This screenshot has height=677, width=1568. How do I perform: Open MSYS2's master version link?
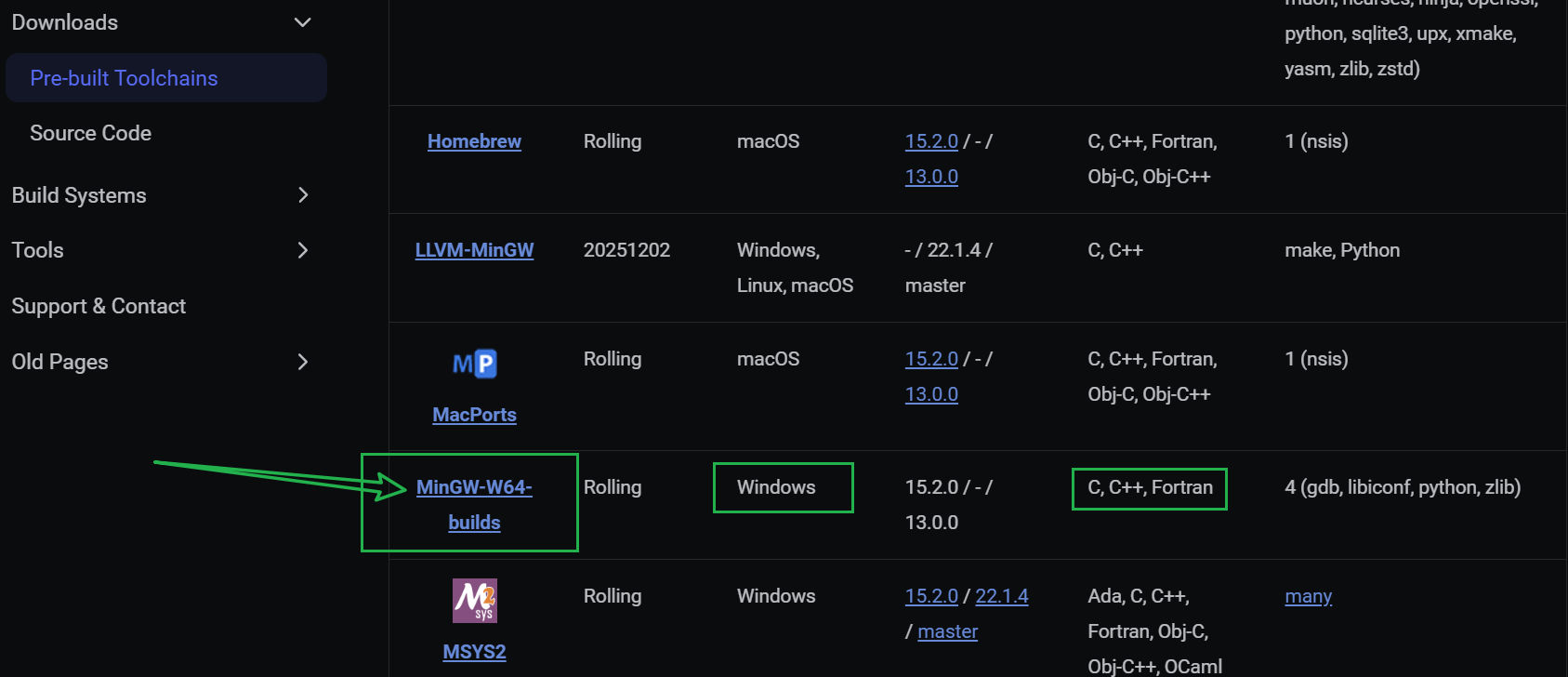(x=948, y=631)
